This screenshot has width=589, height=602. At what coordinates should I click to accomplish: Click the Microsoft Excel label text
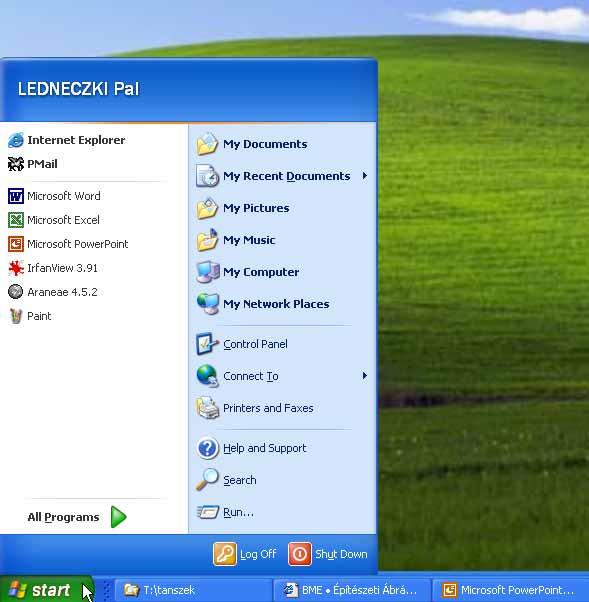point(63,220)
